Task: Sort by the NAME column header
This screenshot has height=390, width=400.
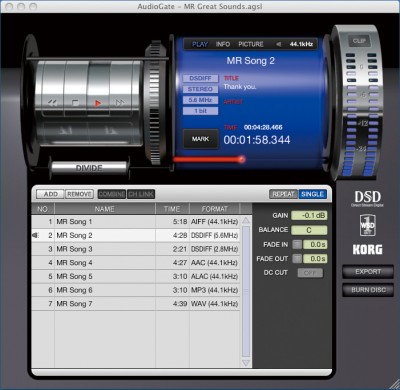Action: (x=105, y=209)
